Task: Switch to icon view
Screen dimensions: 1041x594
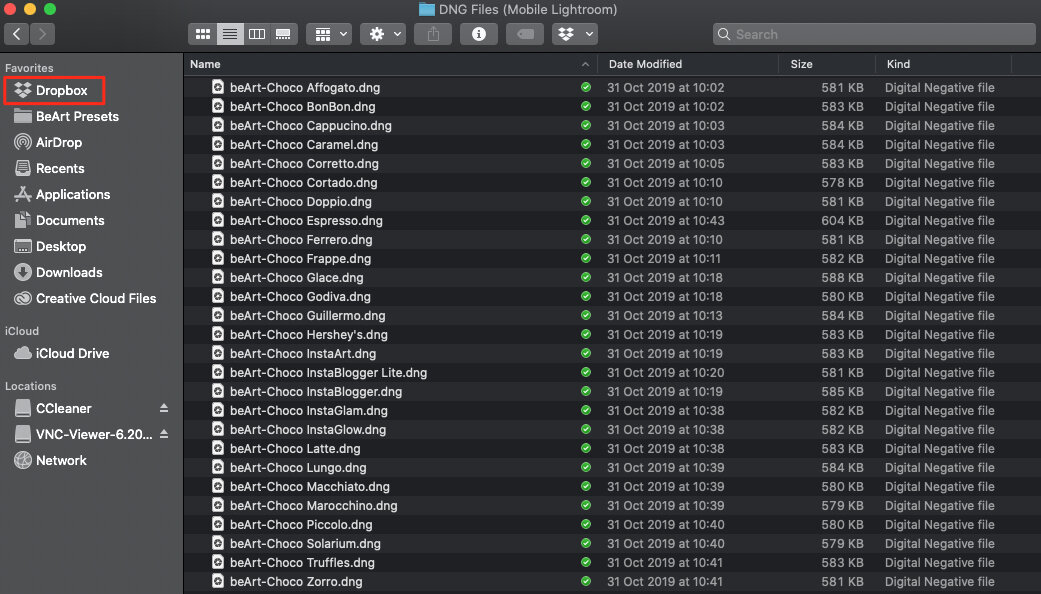Action: pyautogui.click(x=202, y=34)
